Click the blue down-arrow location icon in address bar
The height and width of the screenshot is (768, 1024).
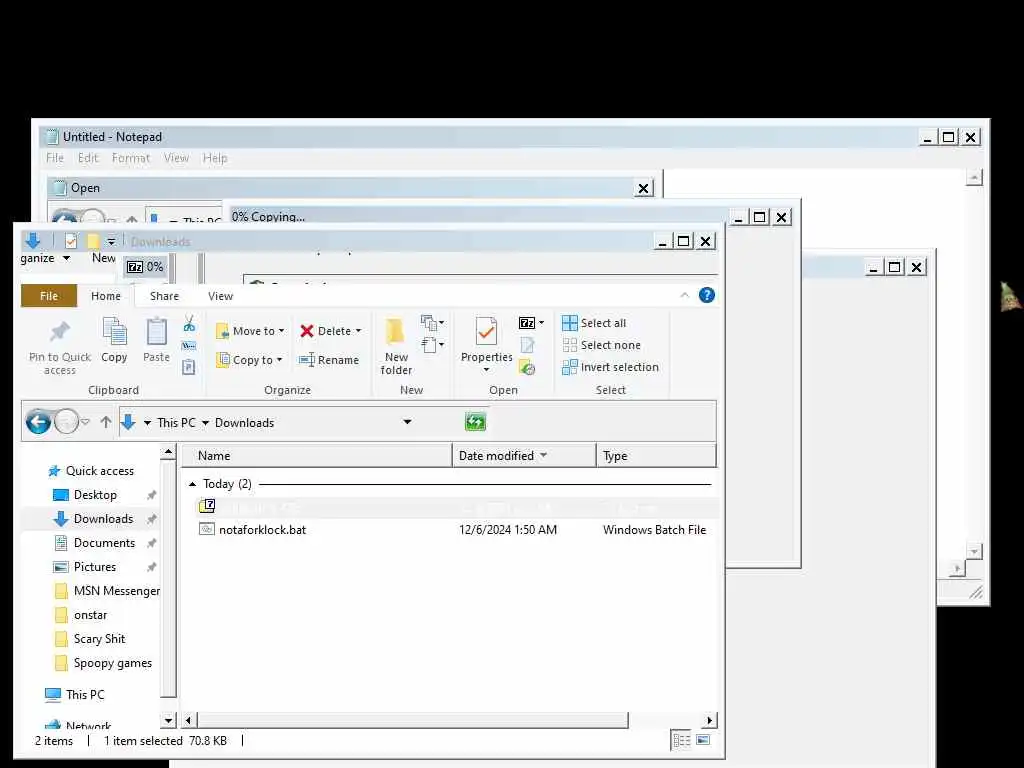click(x=128, y=422)
